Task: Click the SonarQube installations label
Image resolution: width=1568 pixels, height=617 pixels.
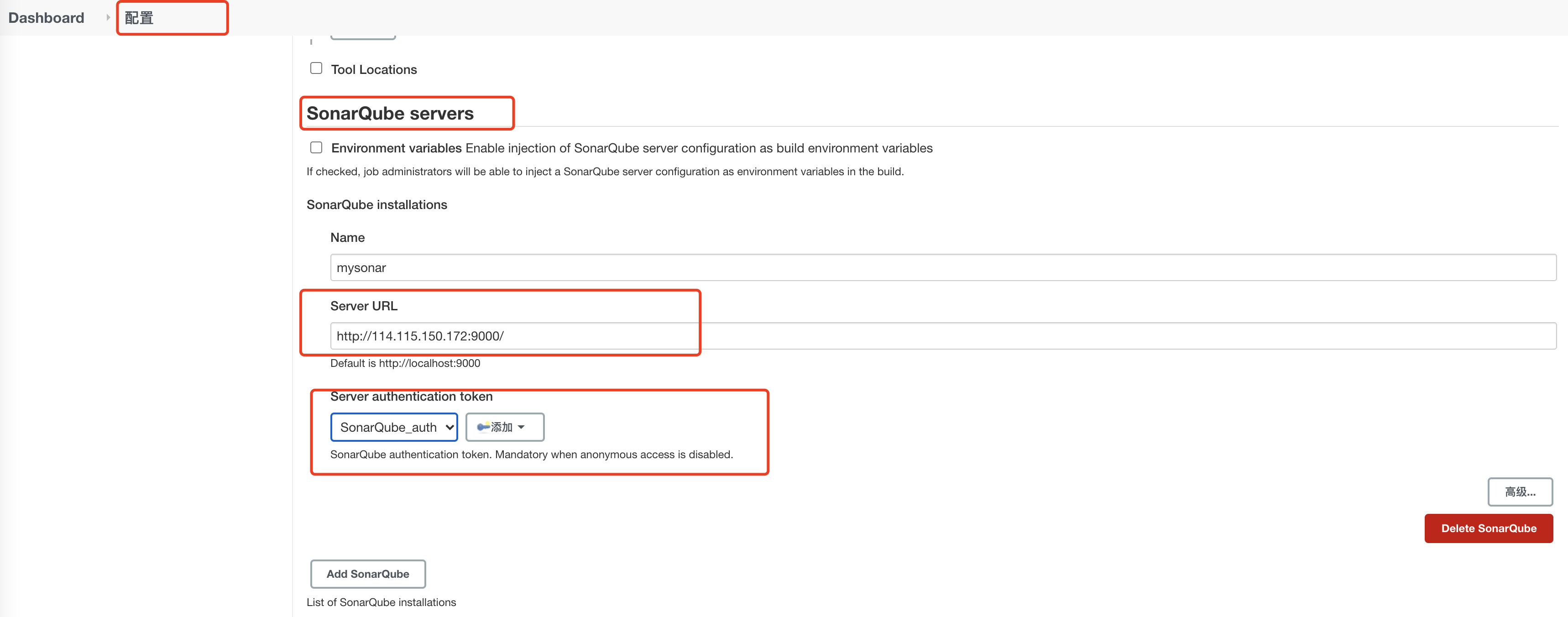Action: pos(377,204)
